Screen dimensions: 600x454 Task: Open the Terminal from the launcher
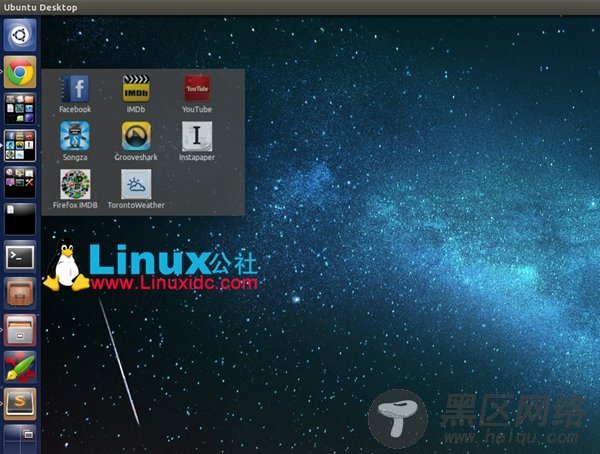point(20,257)
